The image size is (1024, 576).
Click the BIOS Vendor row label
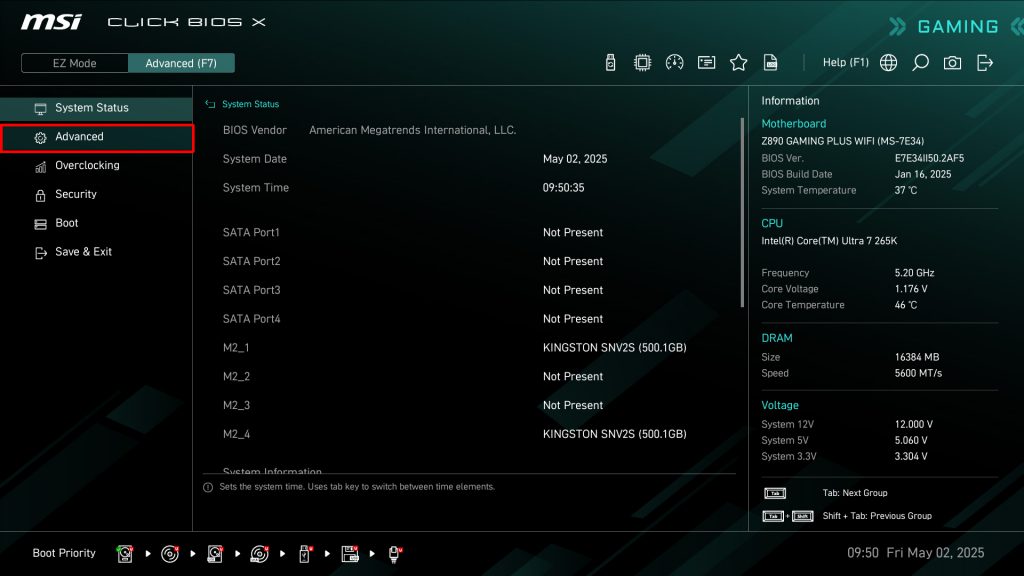coord(255,130)
